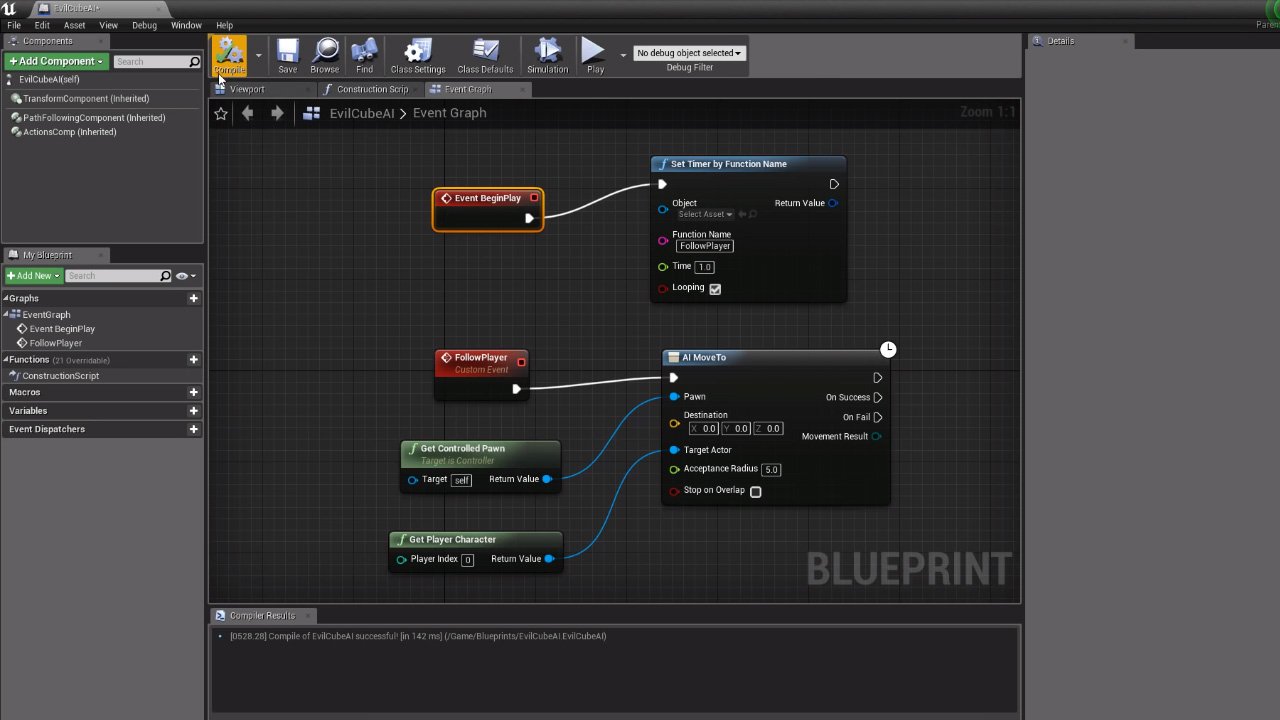Collapse the Graphs section
The image size is (1280, 720).
click(6, 298)
